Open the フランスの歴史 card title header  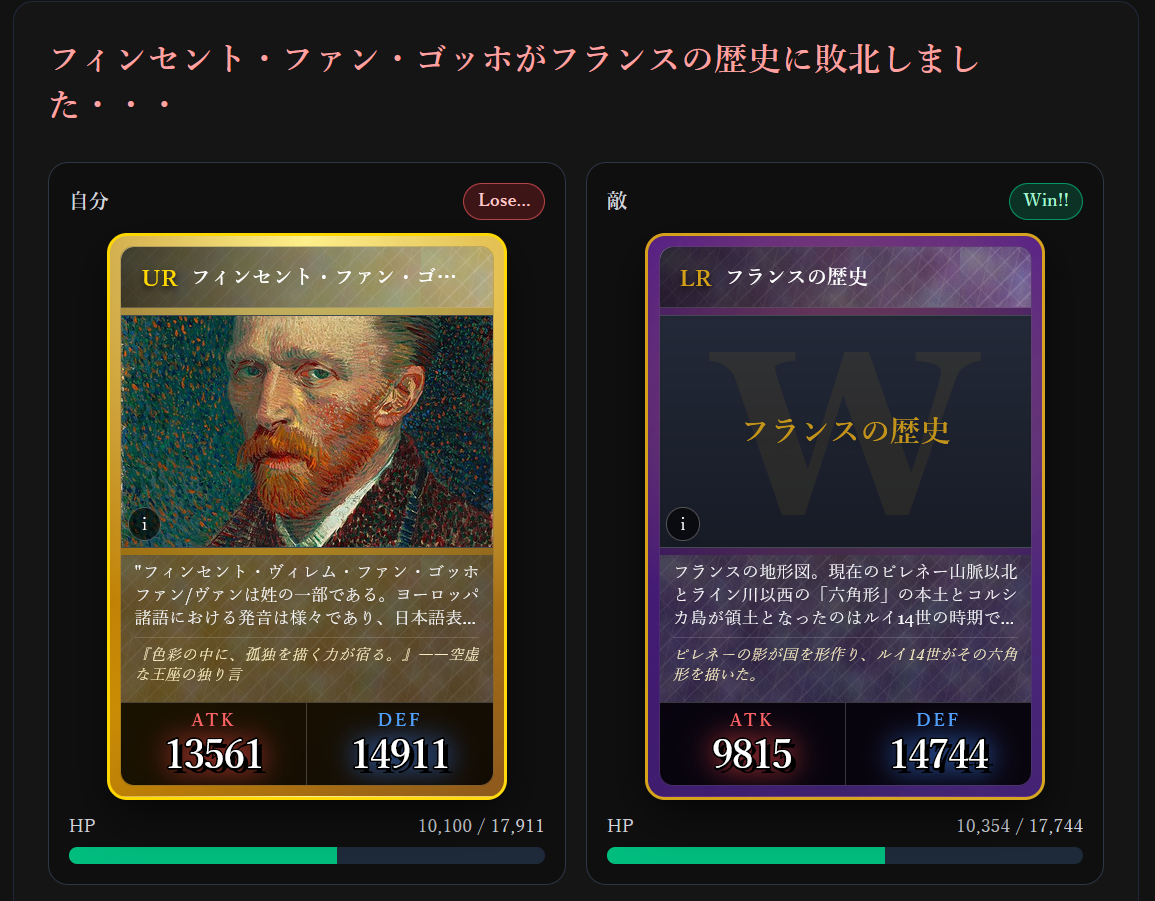pos(797,277)
